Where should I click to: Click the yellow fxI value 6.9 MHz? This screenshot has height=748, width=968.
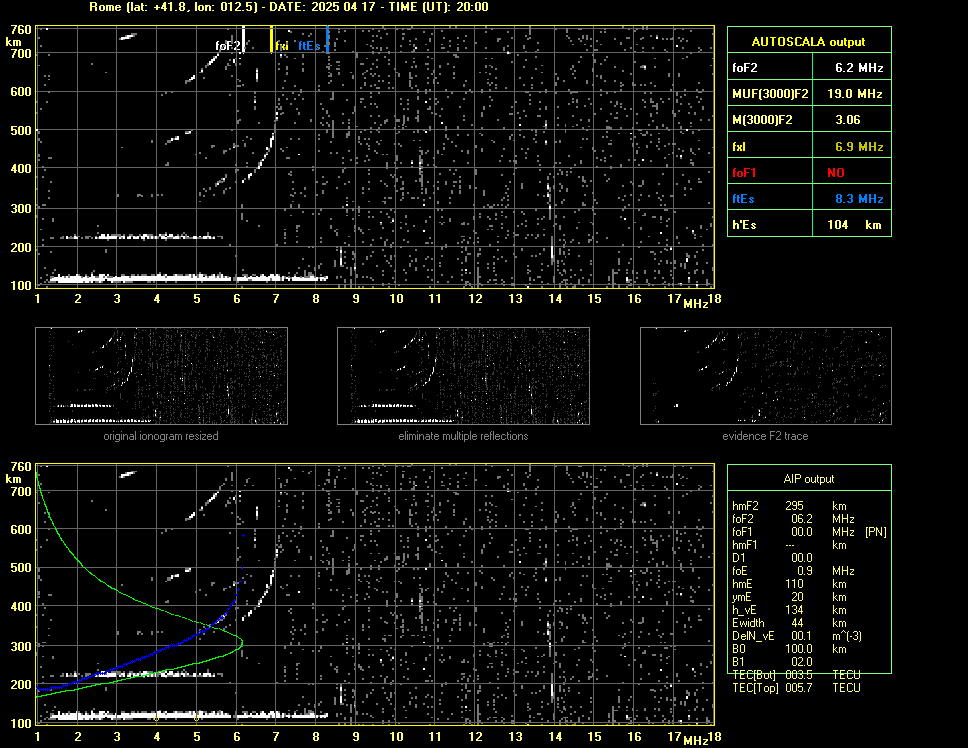pyautogui.click(x=859, y=147)
